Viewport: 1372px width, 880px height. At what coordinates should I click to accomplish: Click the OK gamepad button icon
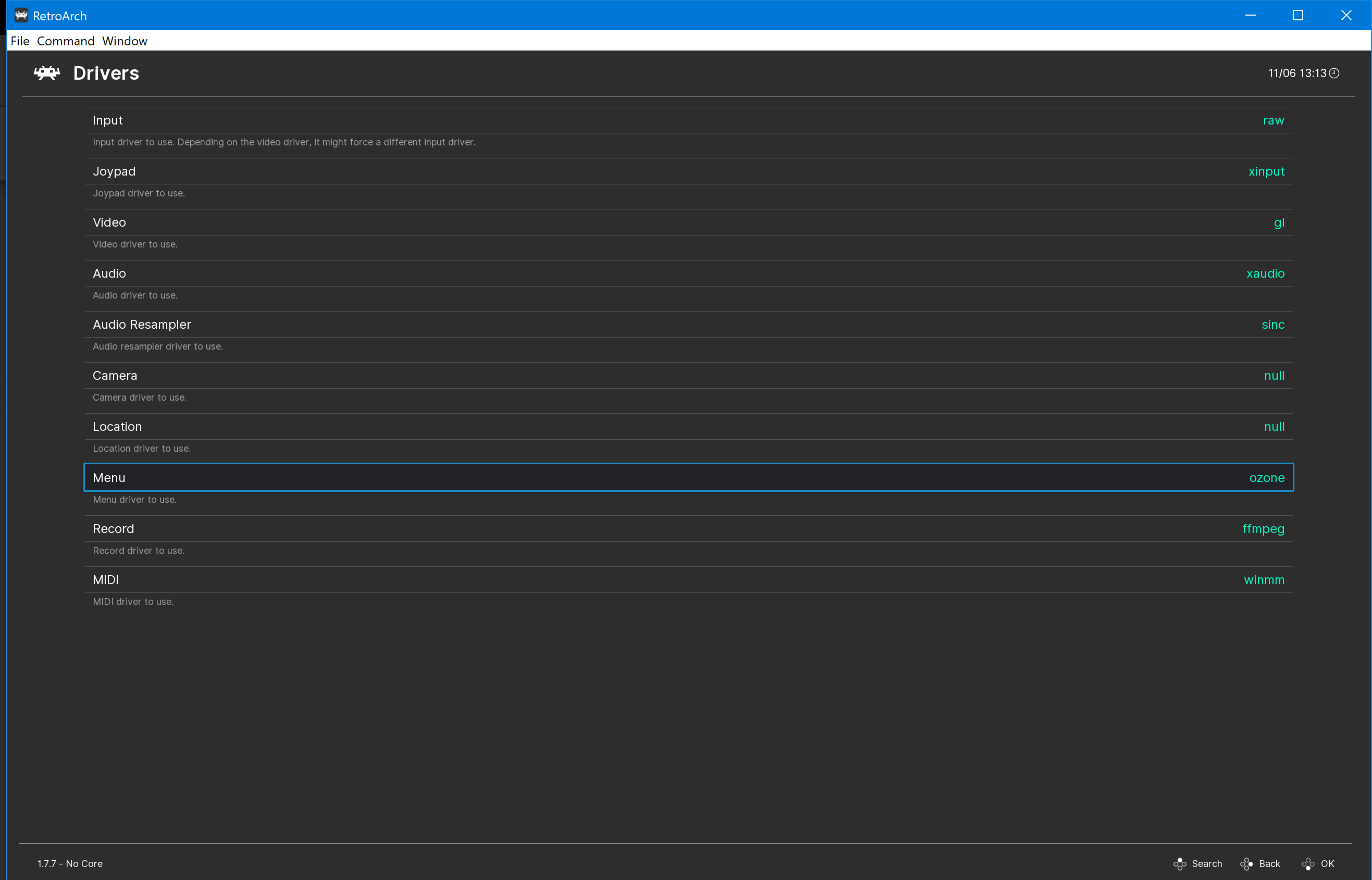point(1308,864)
